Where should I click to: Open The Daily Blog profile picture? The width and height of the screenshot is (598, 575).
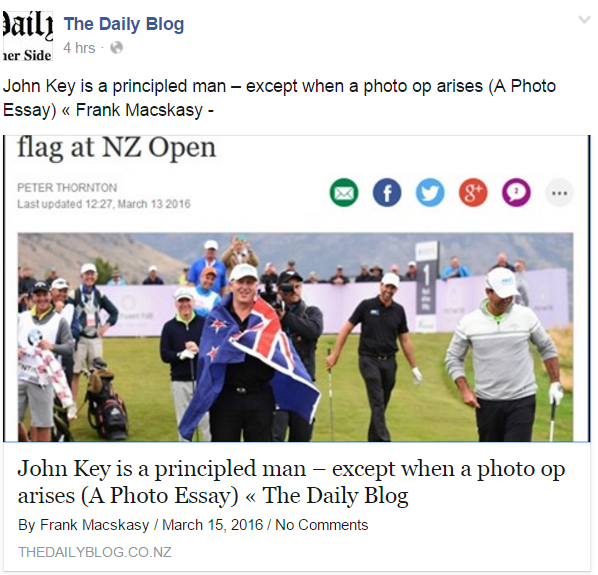[27, 36]
